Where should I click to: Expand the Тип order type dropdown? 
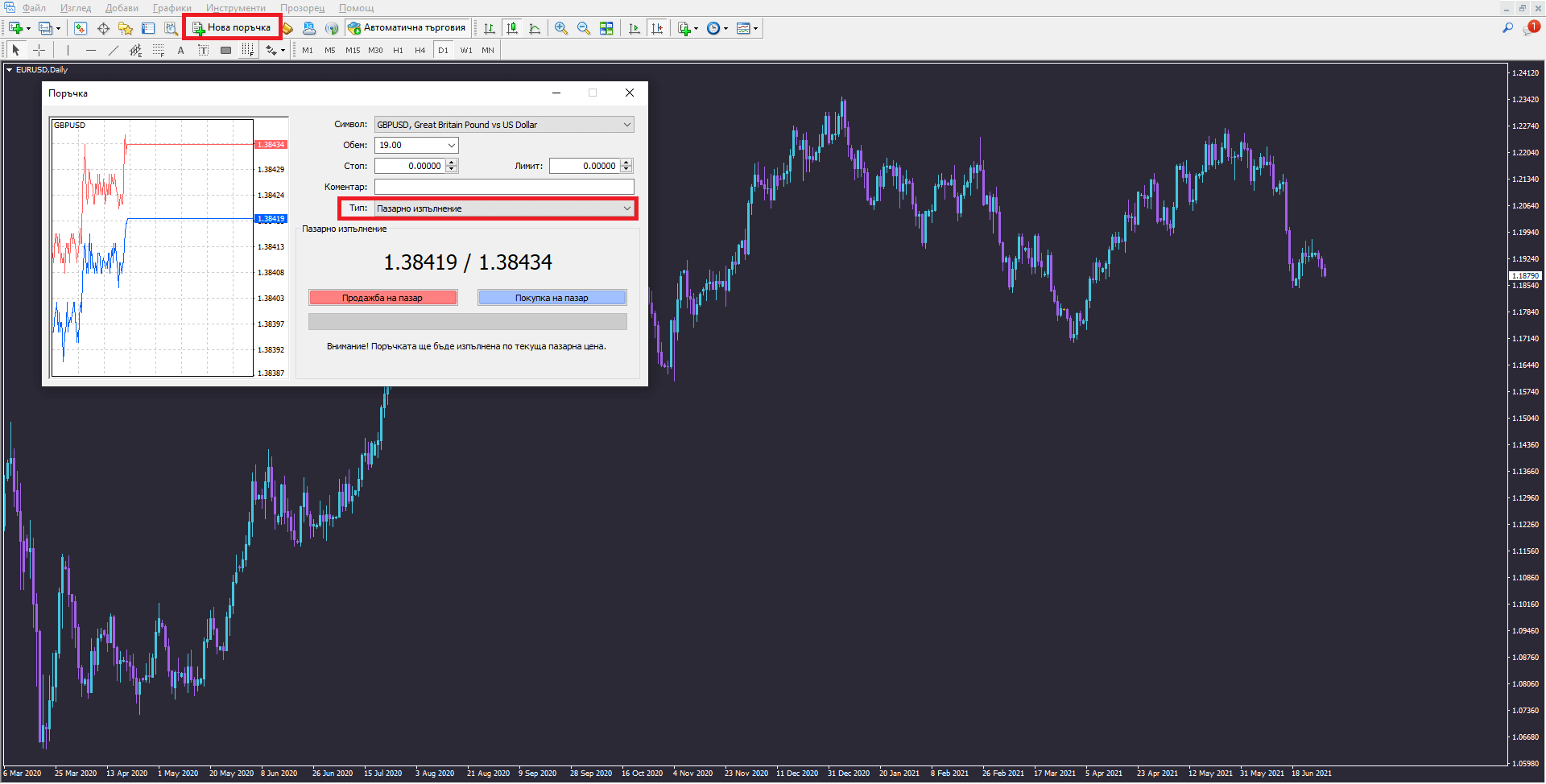click(x=626, y=208)
